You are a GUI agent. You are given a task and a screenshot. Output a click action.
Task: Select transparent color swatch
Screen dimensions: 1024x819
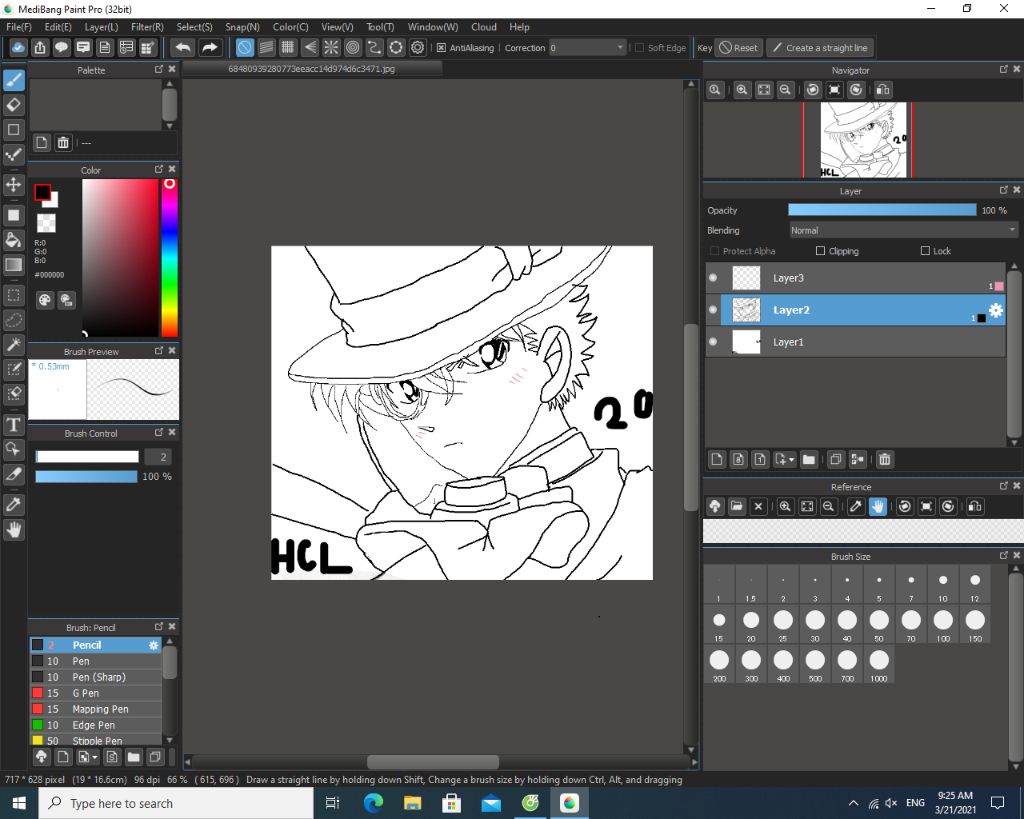(46, 223)
